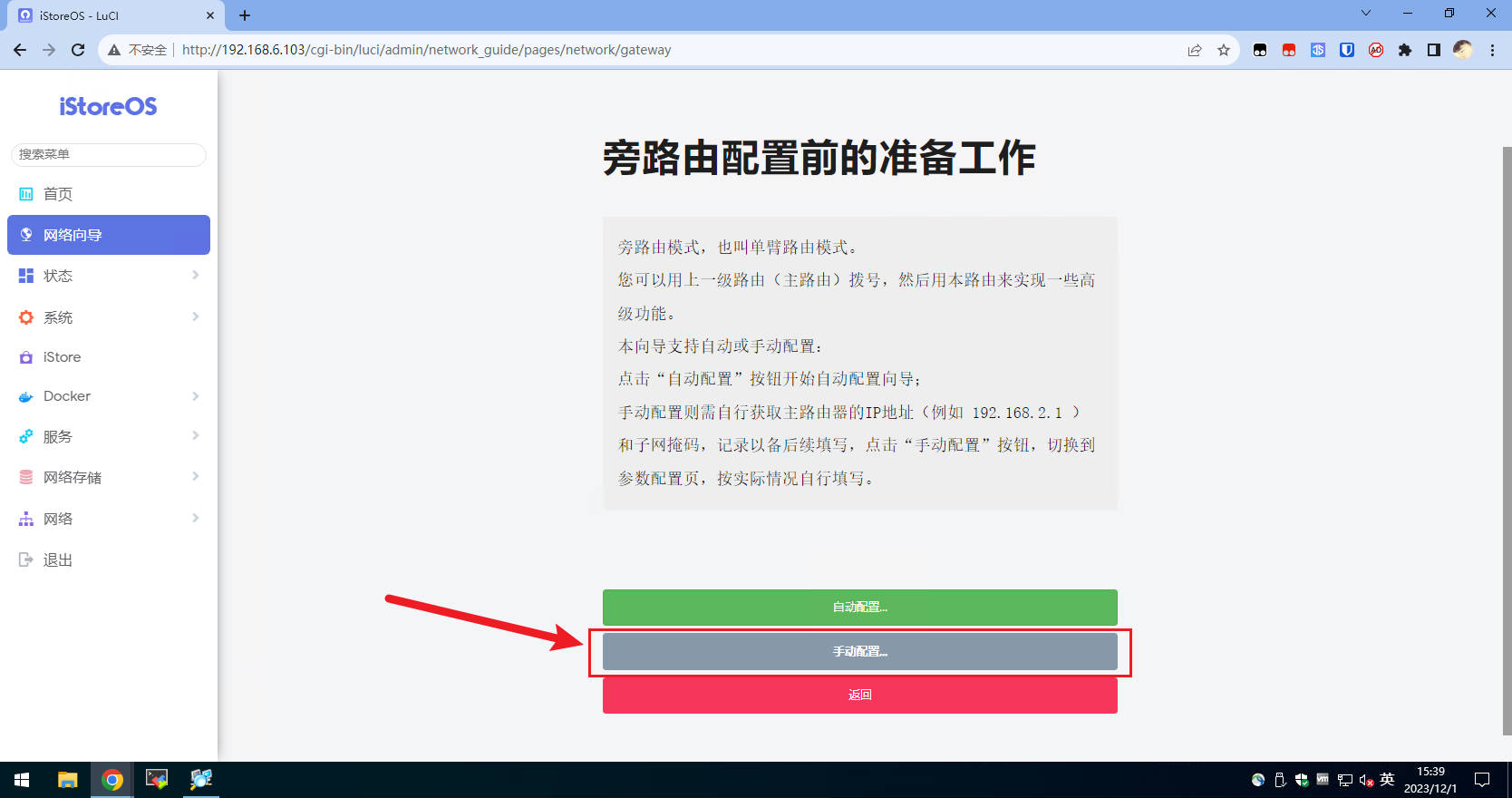The height and width of the screenshot is (798, 1512).
Task: Expand the 网络存储 submenu chevron
Action: point(195,476)
